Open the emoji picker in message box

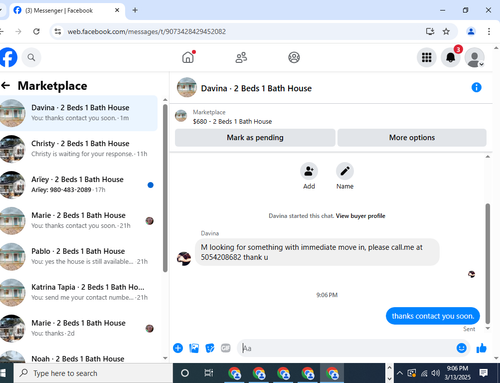tap(461, 348)
